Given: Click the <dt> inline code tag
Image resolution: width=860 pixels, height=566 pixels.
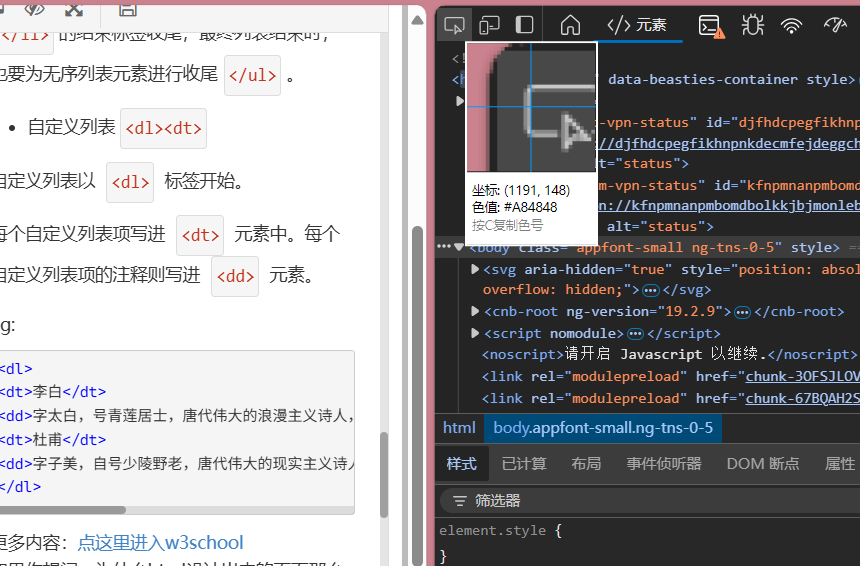Looking at the screenshot, I should coord(200,235).
